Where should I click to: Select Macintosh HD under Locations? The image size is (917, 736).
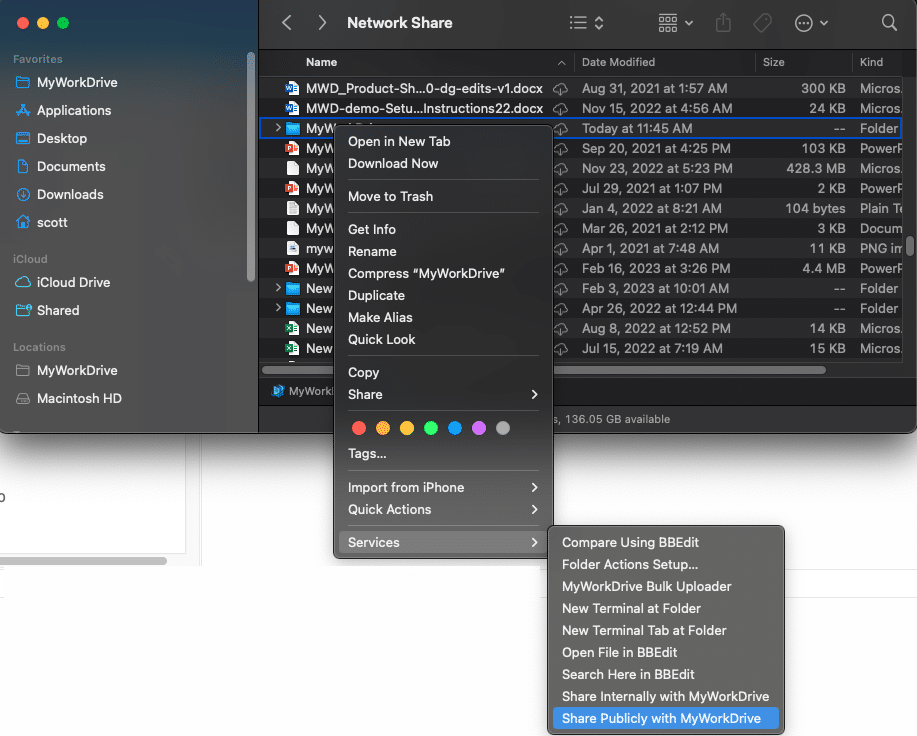(x=79, y=398)
